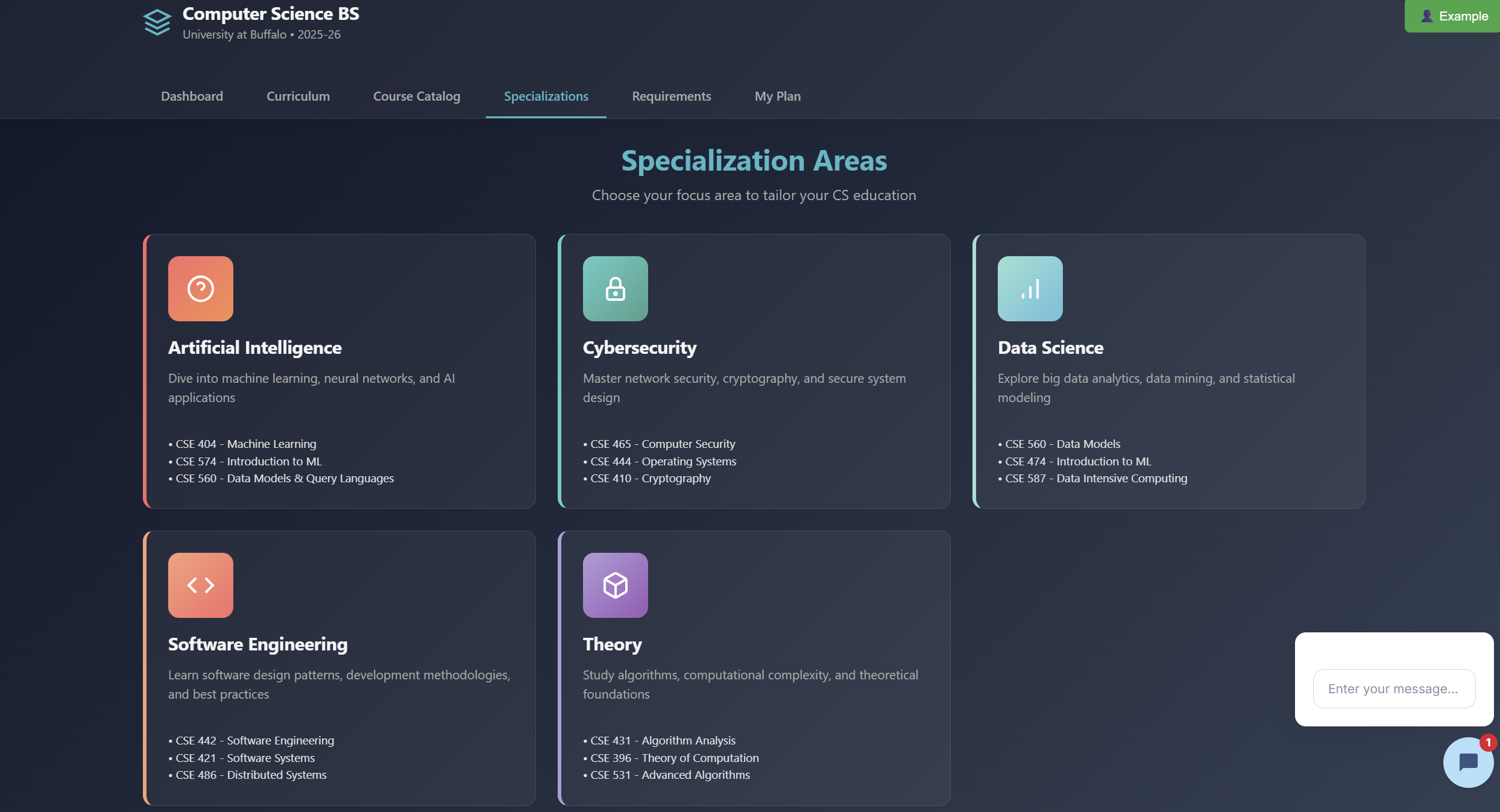The image size is (1500, 812).
Task: Select the Data Science specialization heading
Action: pyautogui.click(x=1050, y=348)
